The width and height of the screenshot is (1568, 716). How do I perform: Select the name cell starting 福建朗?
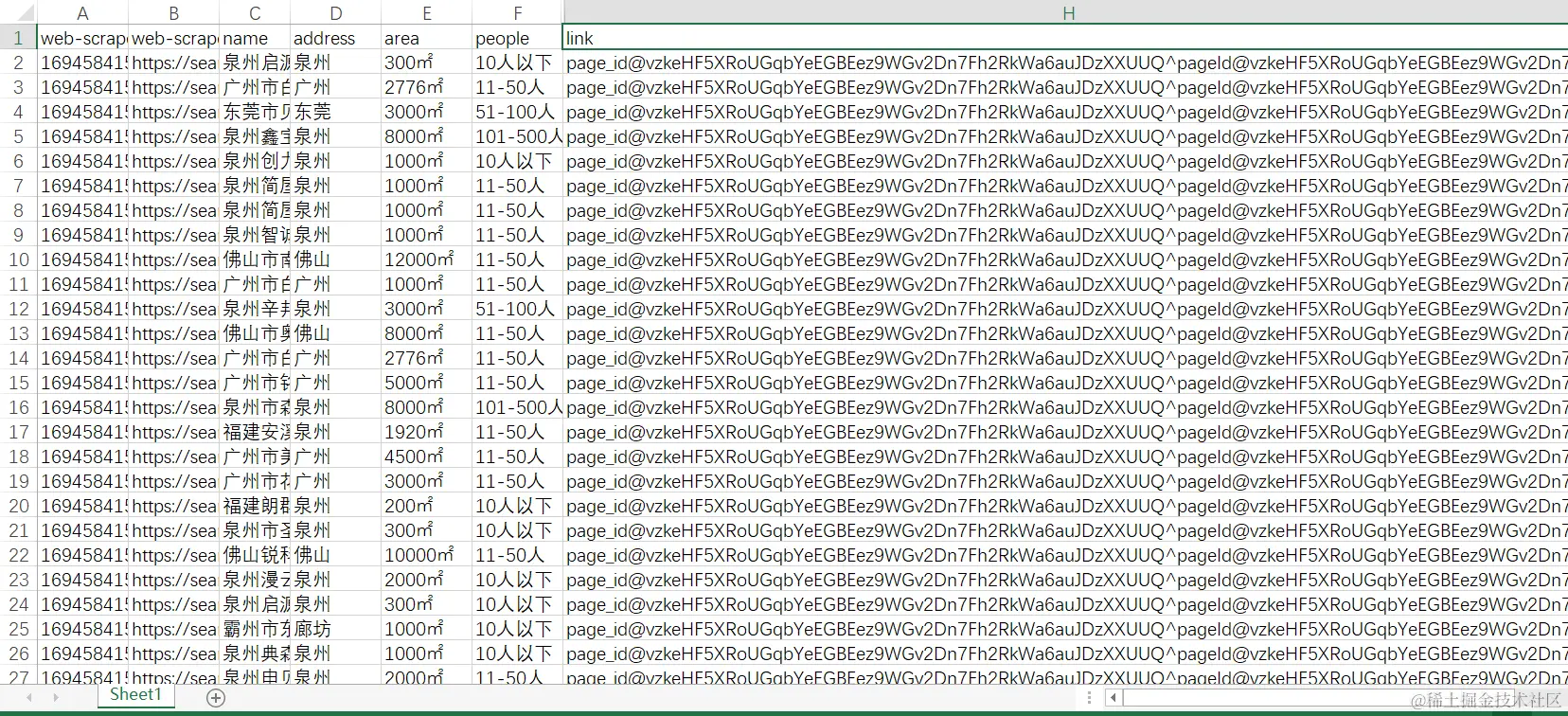pos(255,506)
